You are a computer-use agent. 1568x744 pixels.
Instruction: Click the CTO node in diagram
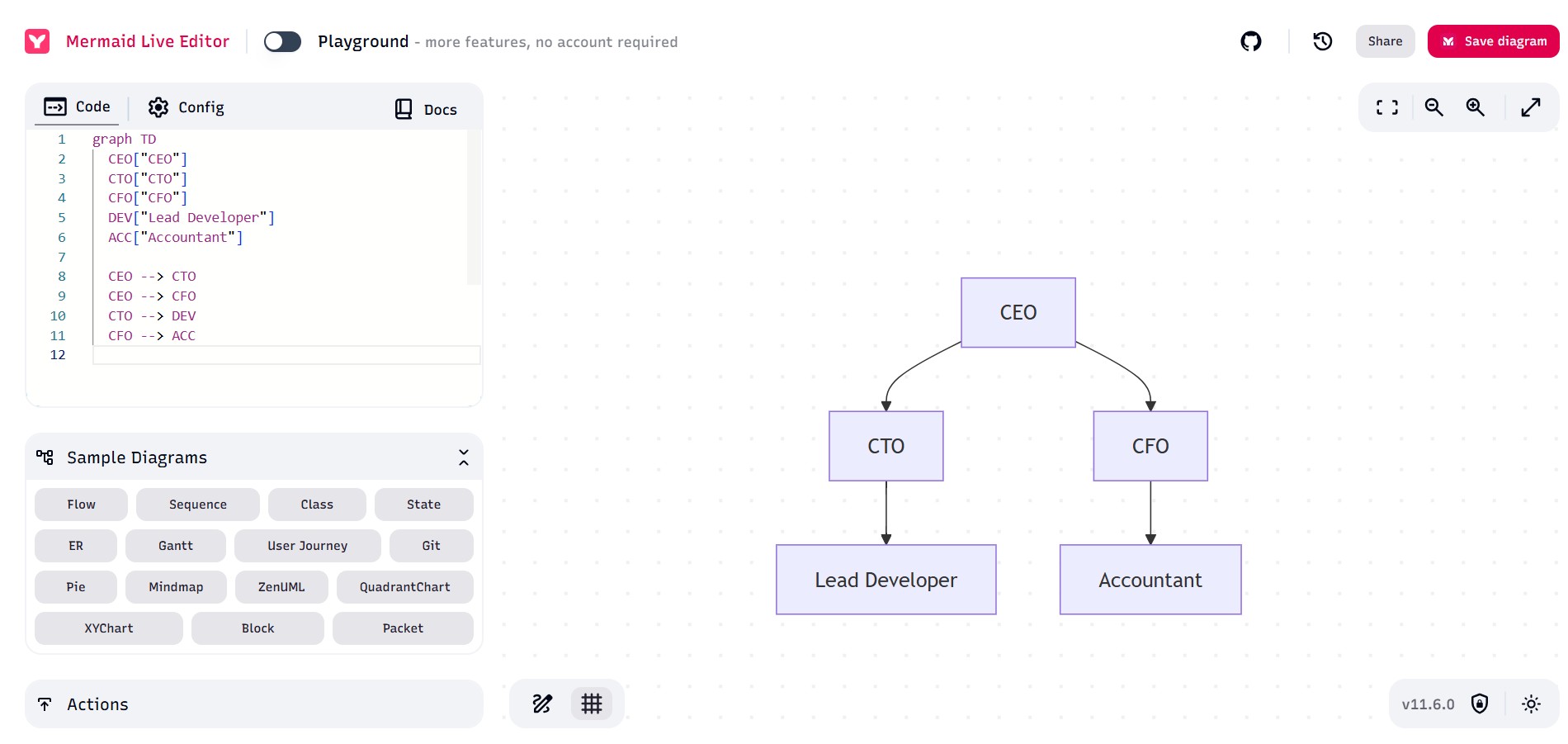pyautogui.click(x=886, y=446)
